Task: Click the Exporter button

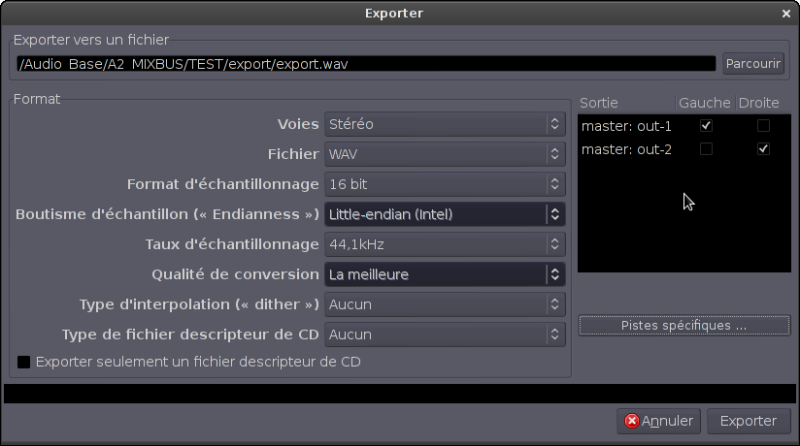Action: (x=748, y=421)
